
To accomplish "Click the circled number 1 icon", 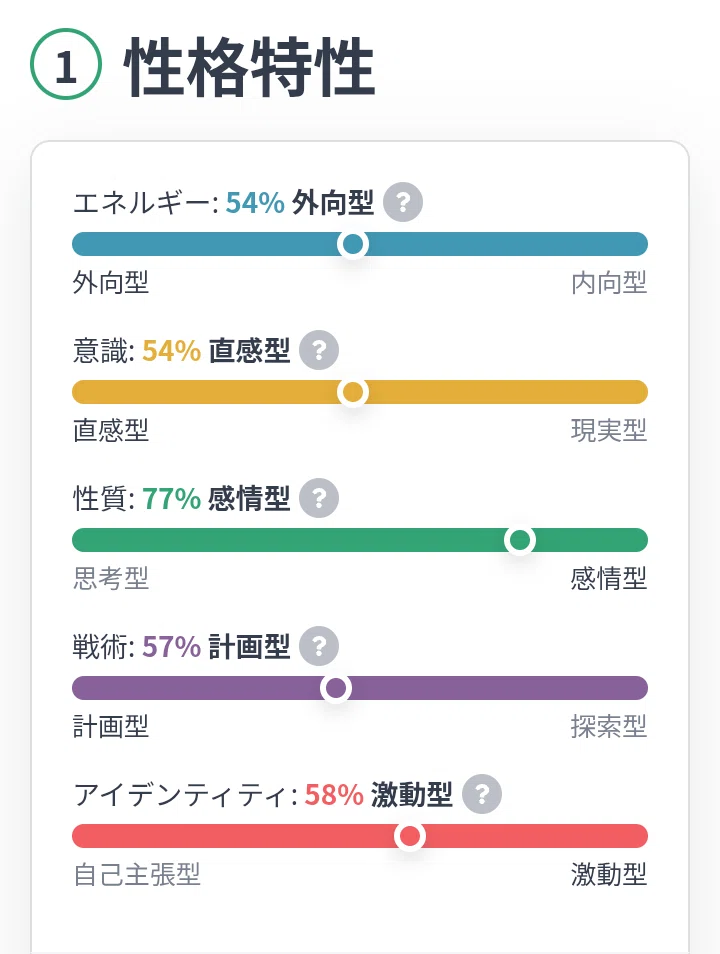I will click(66, 64).
